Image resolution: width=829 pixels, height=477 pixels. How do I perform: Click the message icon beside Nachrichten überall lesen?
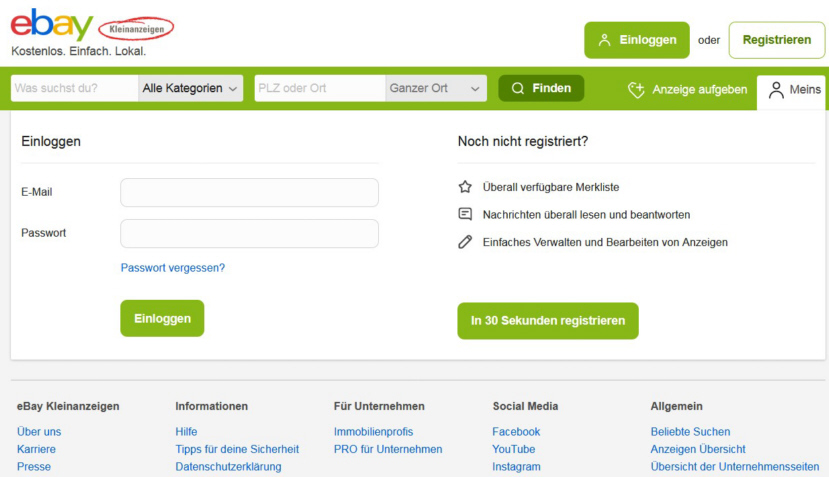(465, 214)
